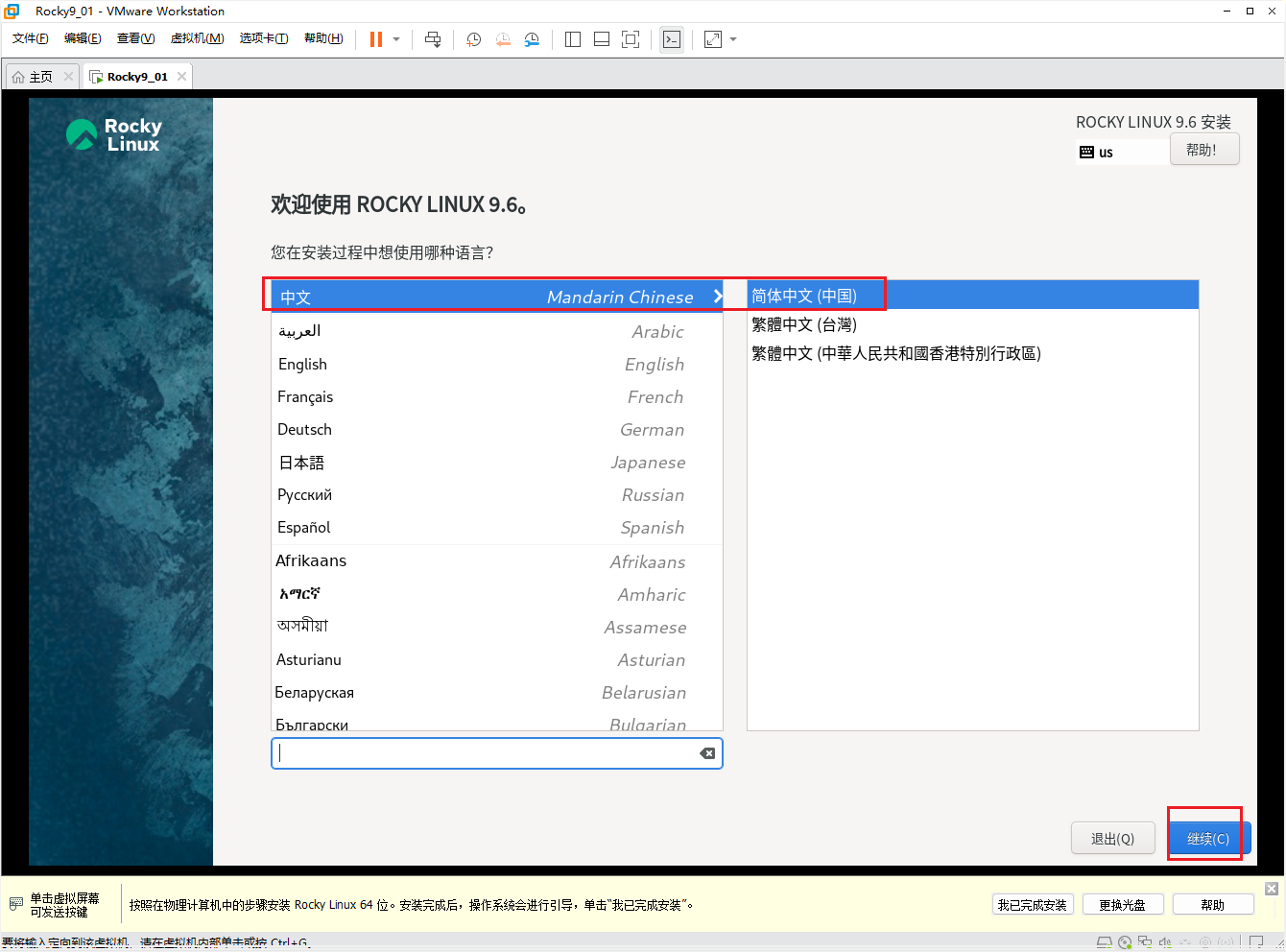The width and height of the screenshot is (1286, 952).
Task: Click the pause virtual machine icon
Action: (x=376, y=39)
